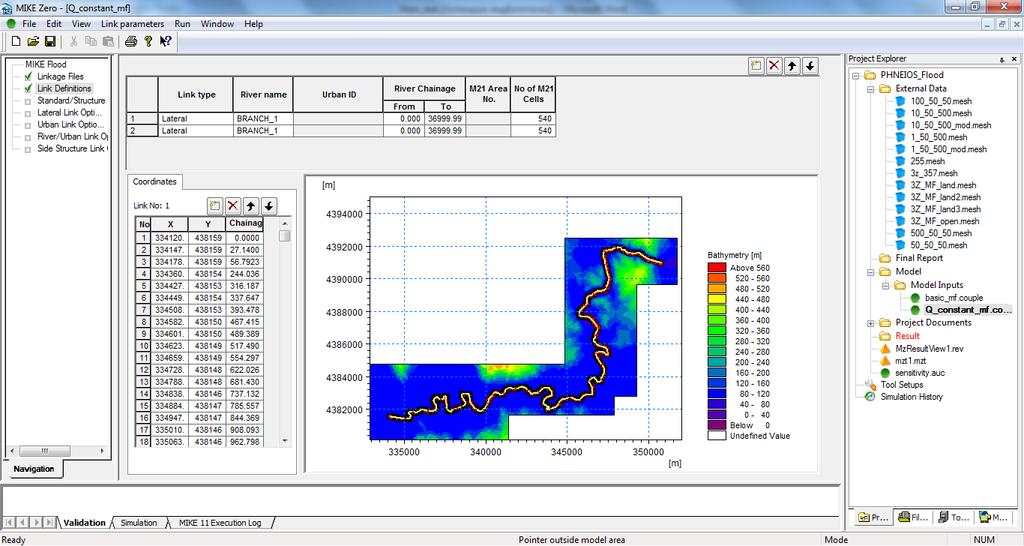The image size is (1024, 546).
Task: Click X cell of coordinate row 1
Action: pyautogui.click(x=170, y=238)
